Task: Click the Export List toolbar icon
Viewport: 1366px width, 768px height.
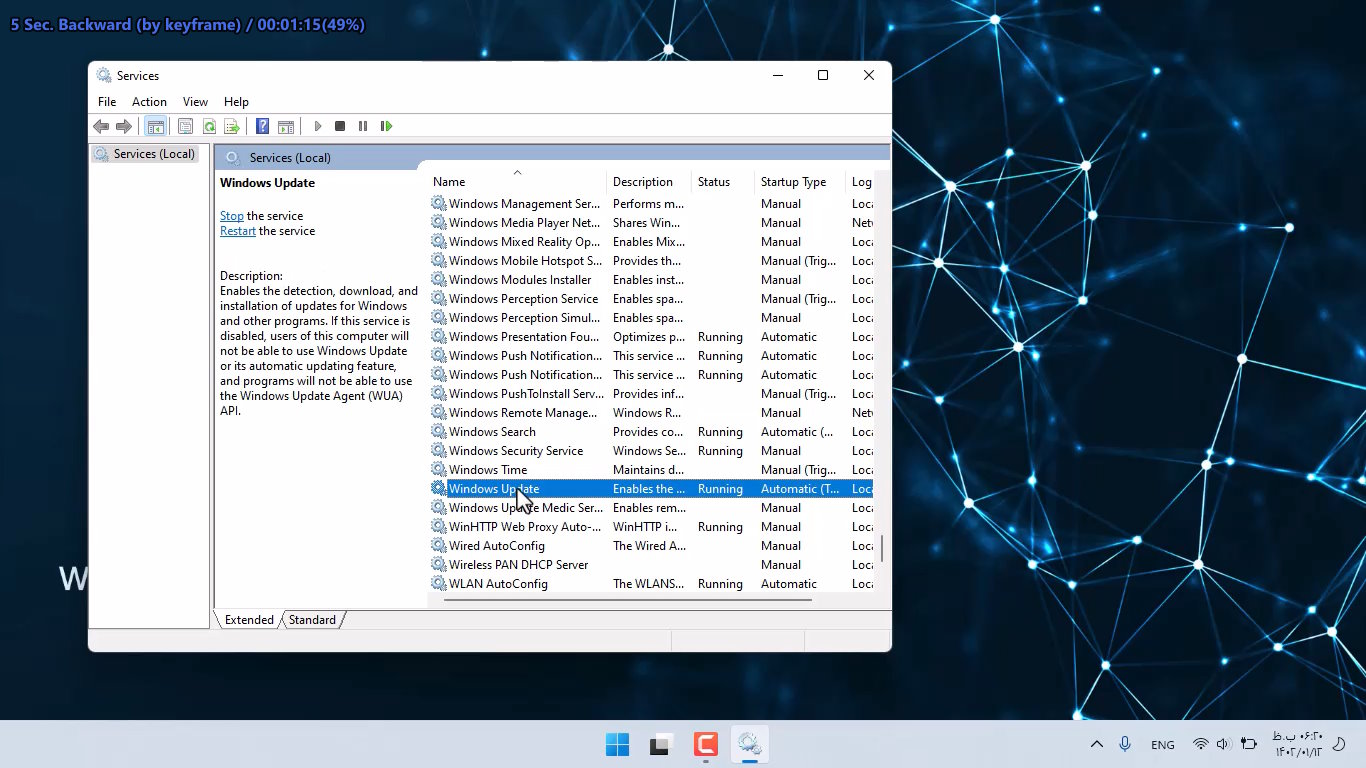Action: point(232,126)
